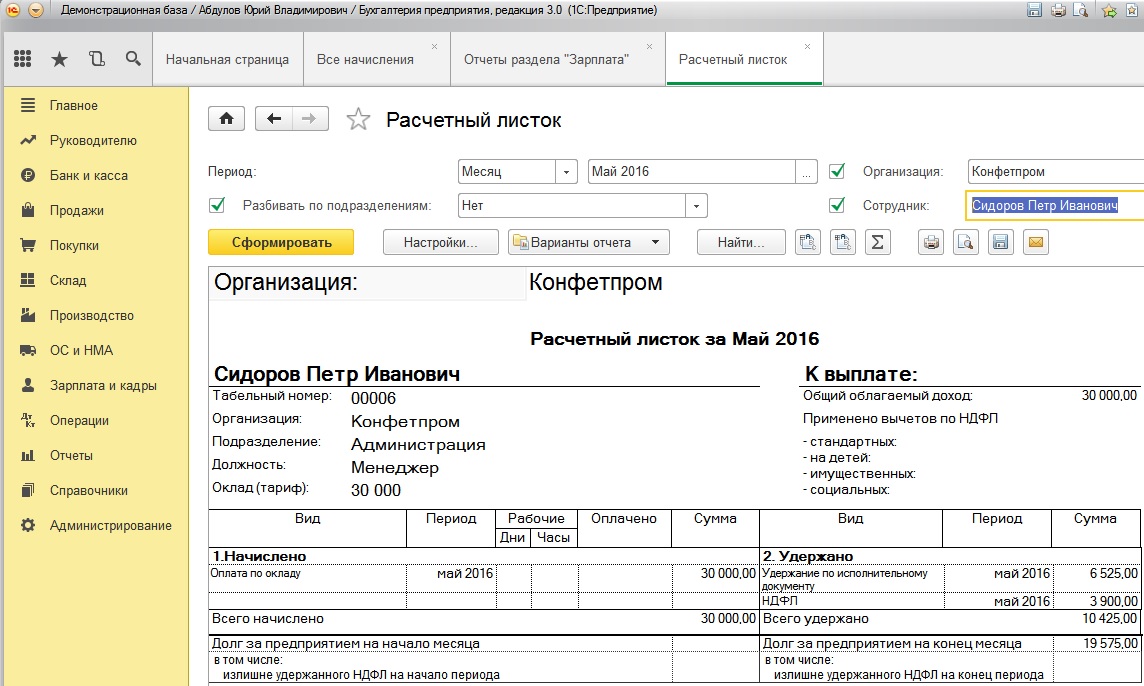Close the Все начисления tab

(x=434, y=47)
